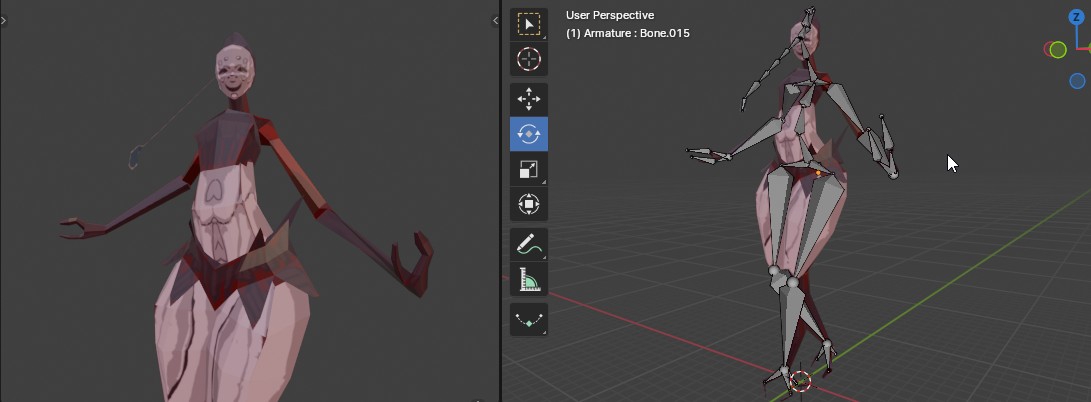
Task: Click the divider between the two viewports
Action: click(500, 200)
